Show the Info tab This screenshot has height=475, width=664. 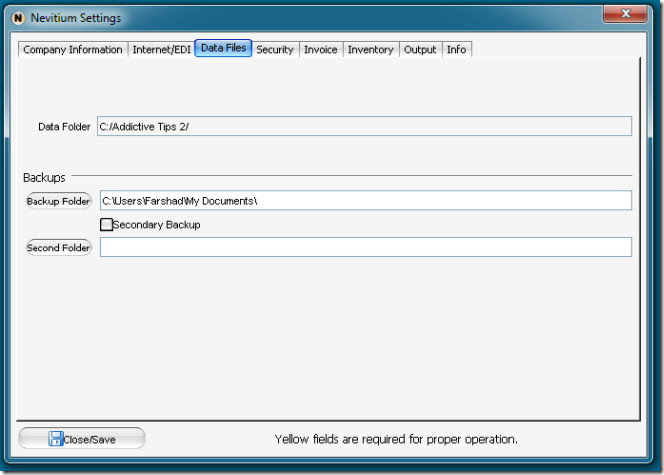point(456,50)
